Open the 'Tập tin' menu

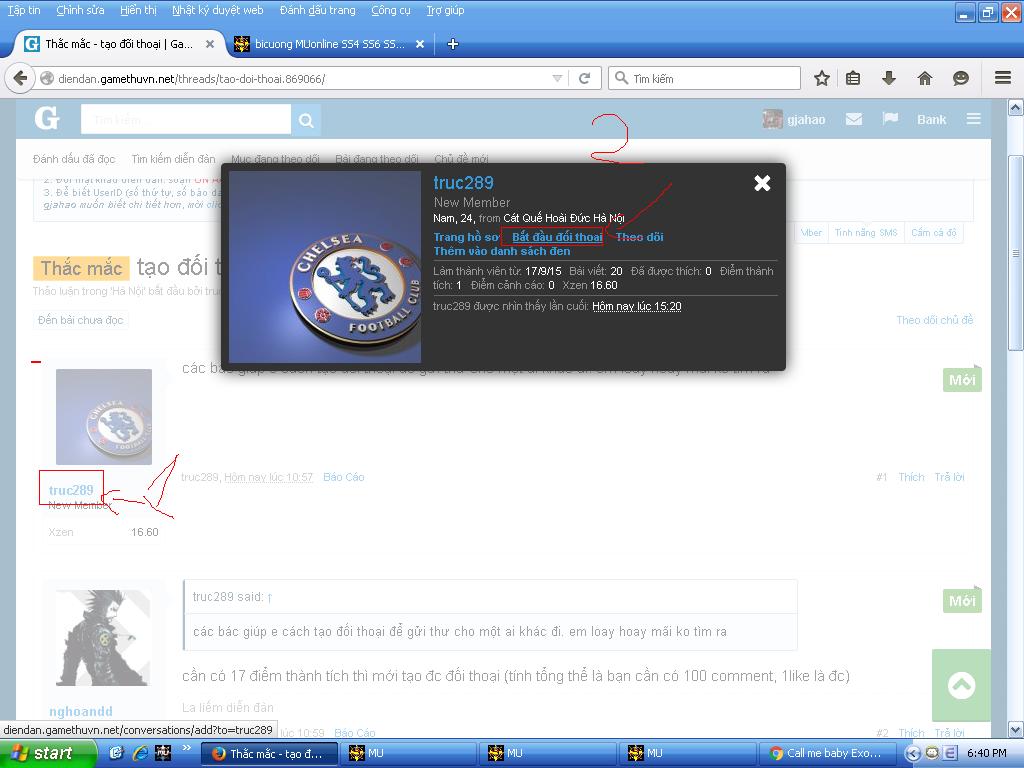24,10
